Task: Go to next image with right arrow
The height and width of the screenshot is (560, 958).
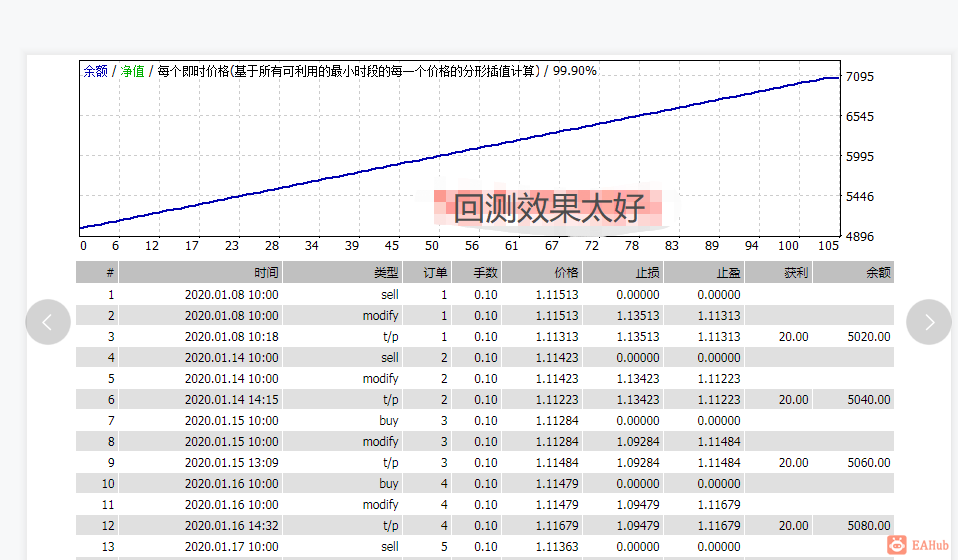Action: pyautogui.click(x=929, y=322)
